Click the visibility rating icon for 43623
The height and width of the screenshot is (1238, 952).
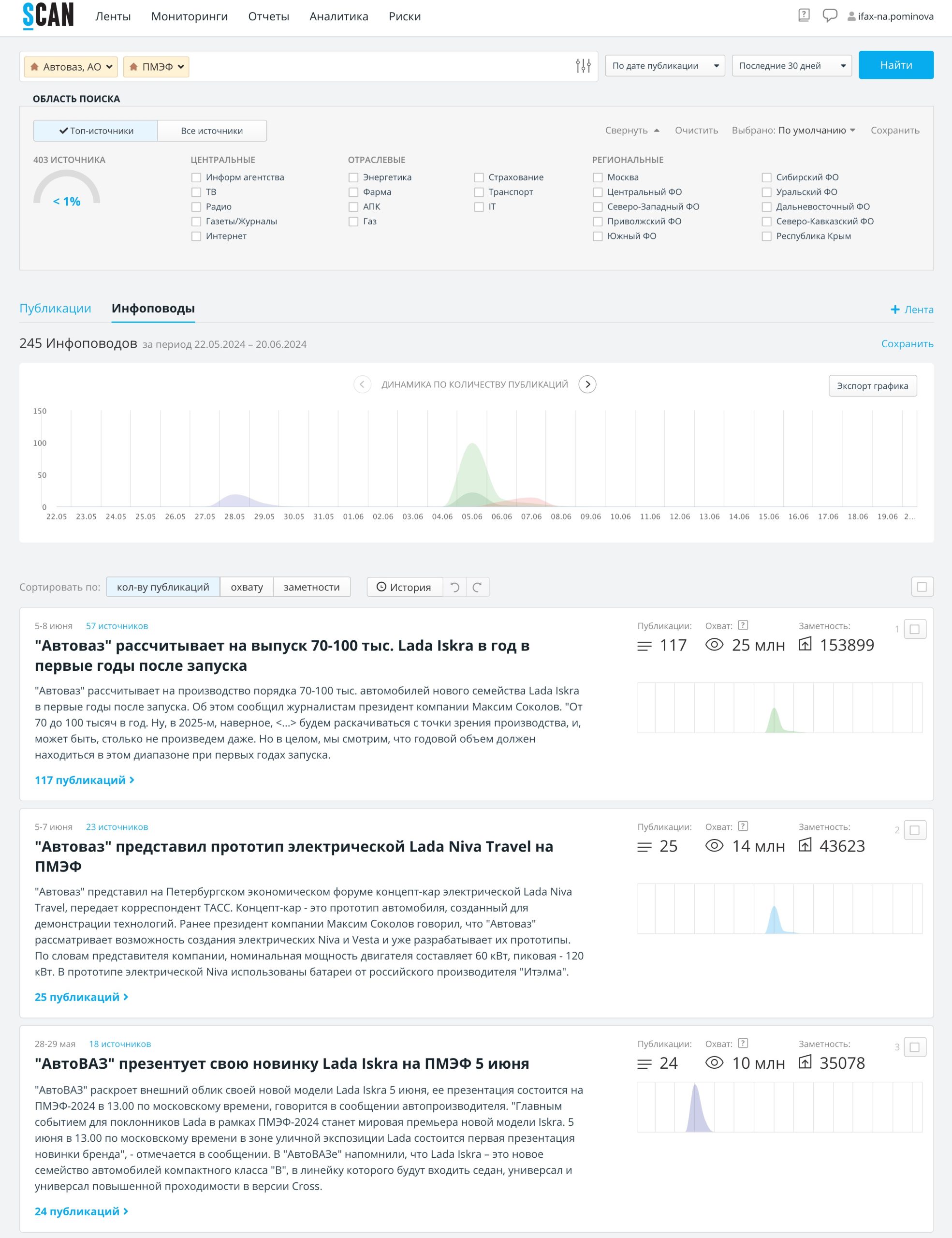click(805, 846)
